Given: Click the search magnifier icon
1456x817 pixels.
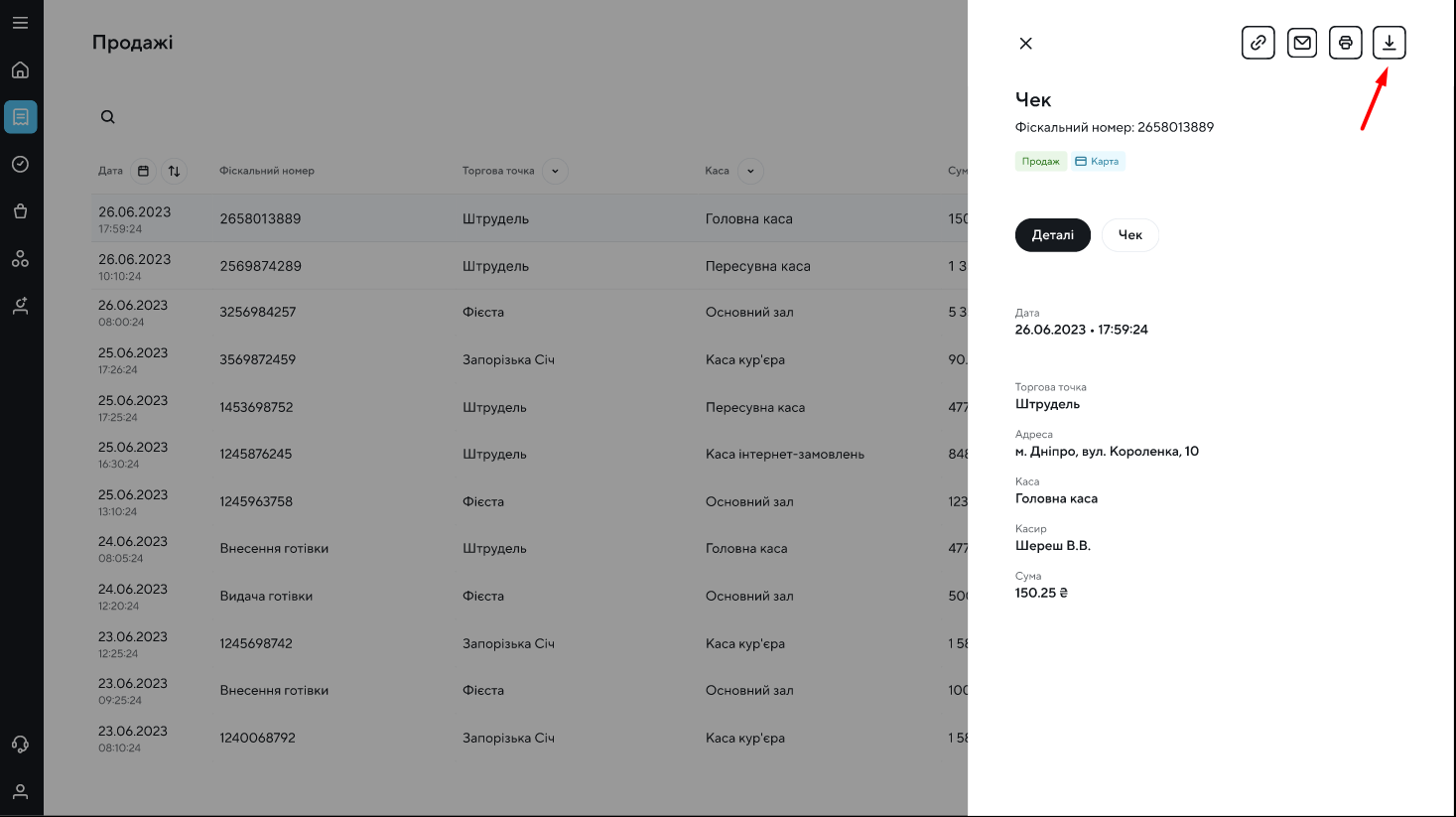Looking at the screenshot, I should [x=108, y=117].
